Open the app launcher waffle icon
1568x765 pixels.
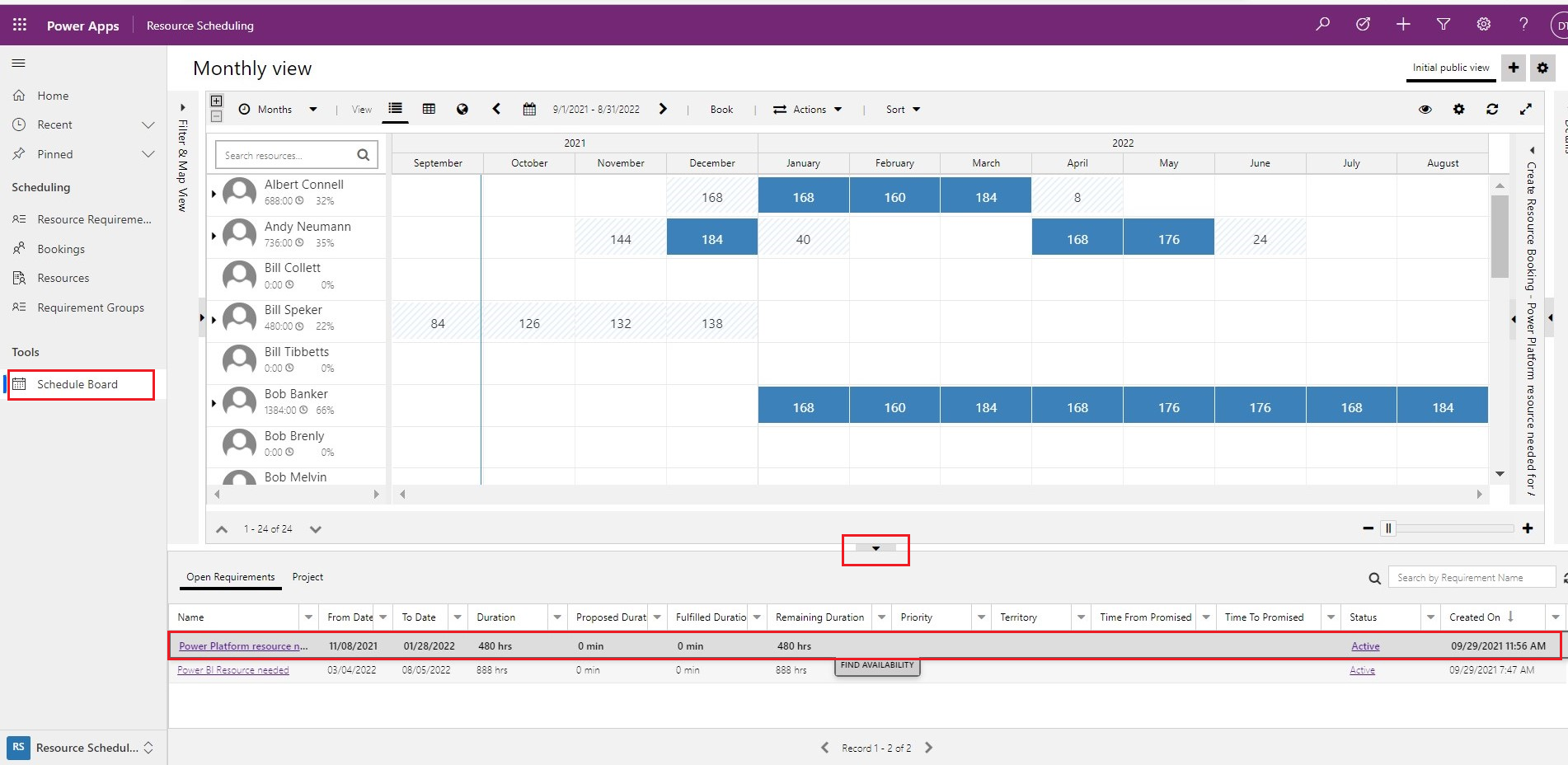click(x=20, y=25)
